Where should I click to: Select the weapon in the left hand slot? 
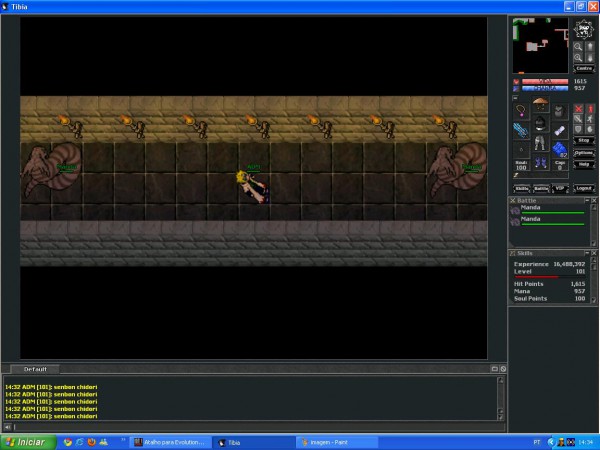pyautogui.click(x=521, y=130)
